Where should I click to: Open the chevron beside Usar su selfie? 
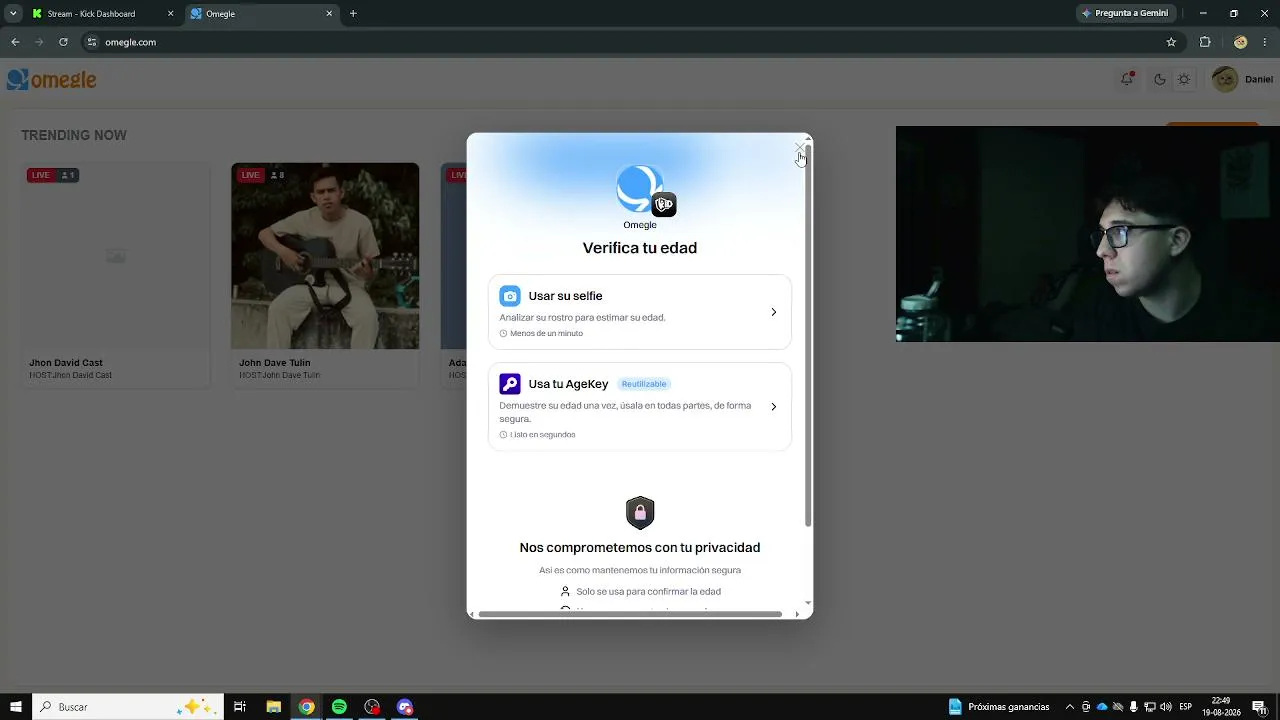773,312
